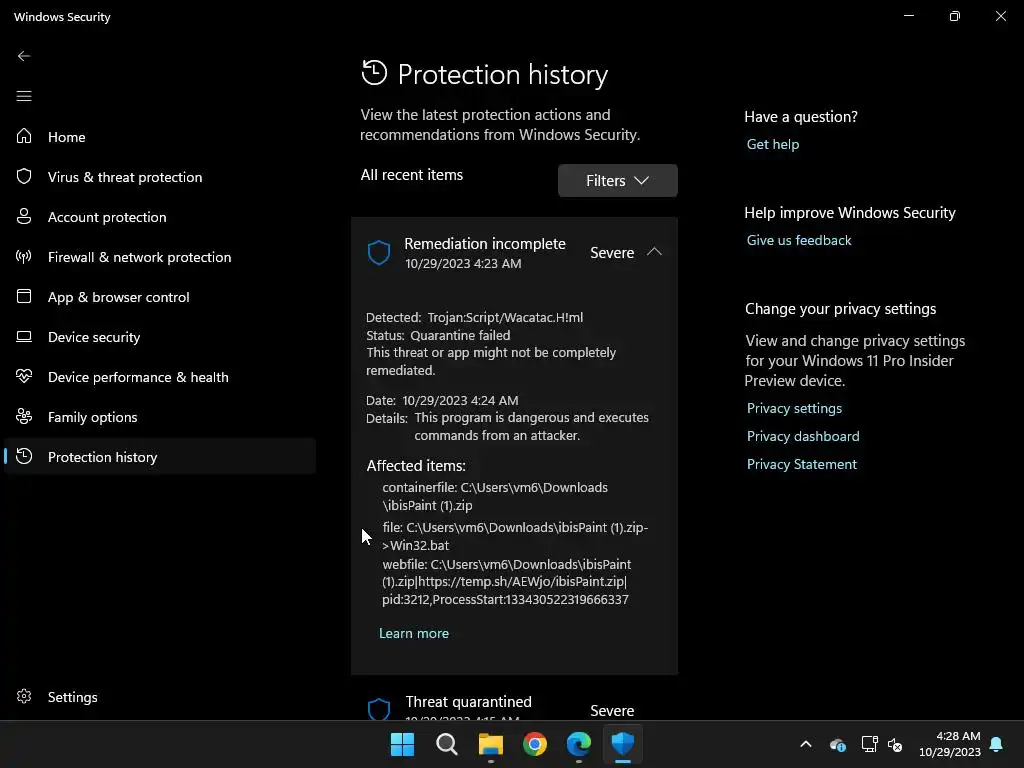Image resolution: width=1024 pixels, height=768 pixels.
Task: Launch Google Chrome from the taskbar
Action: (x=535, y=744)
